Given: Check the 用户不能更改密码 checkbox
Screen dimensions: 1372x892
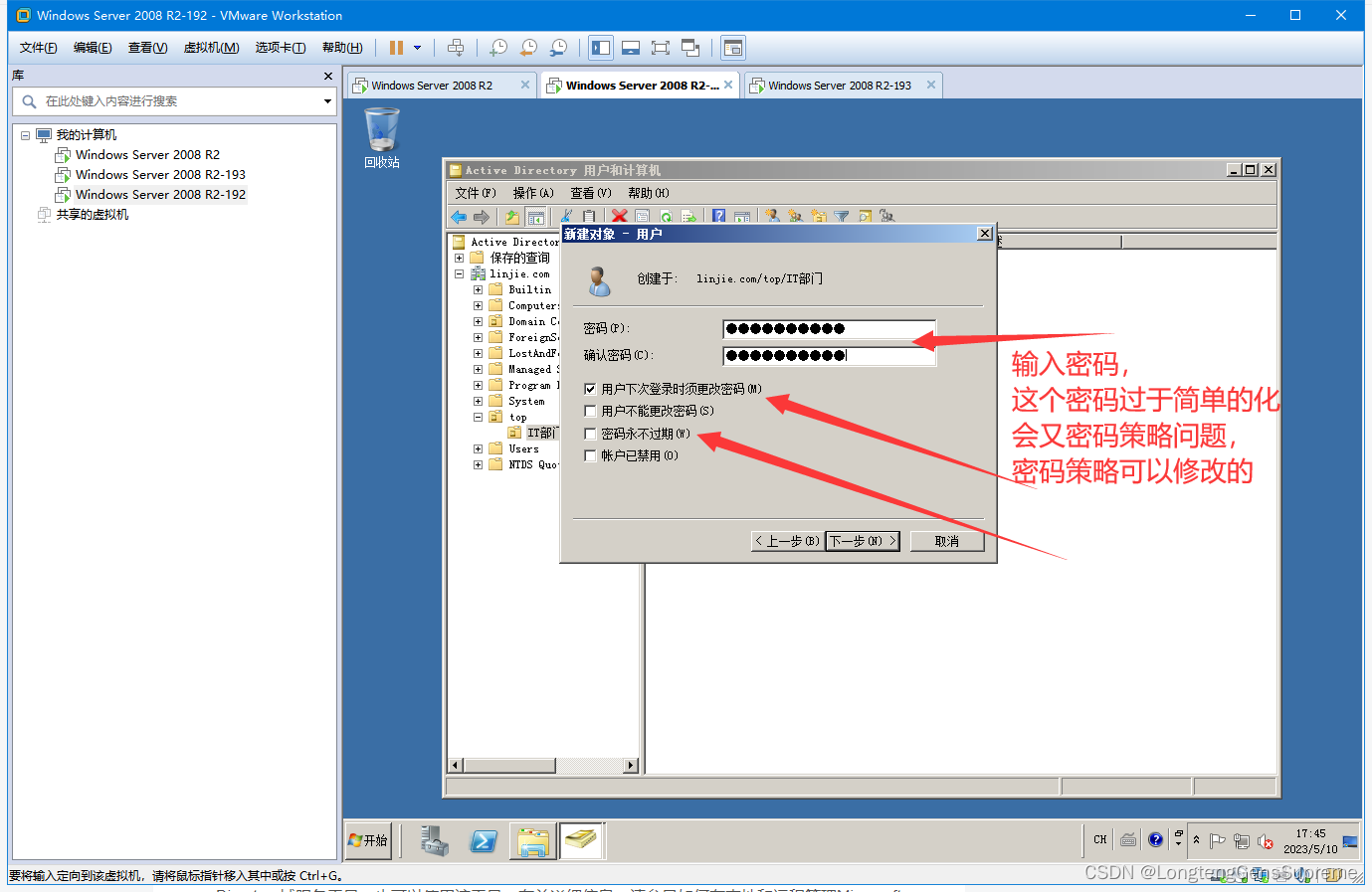Looking at the screenshot, I should tap(590, 411).
